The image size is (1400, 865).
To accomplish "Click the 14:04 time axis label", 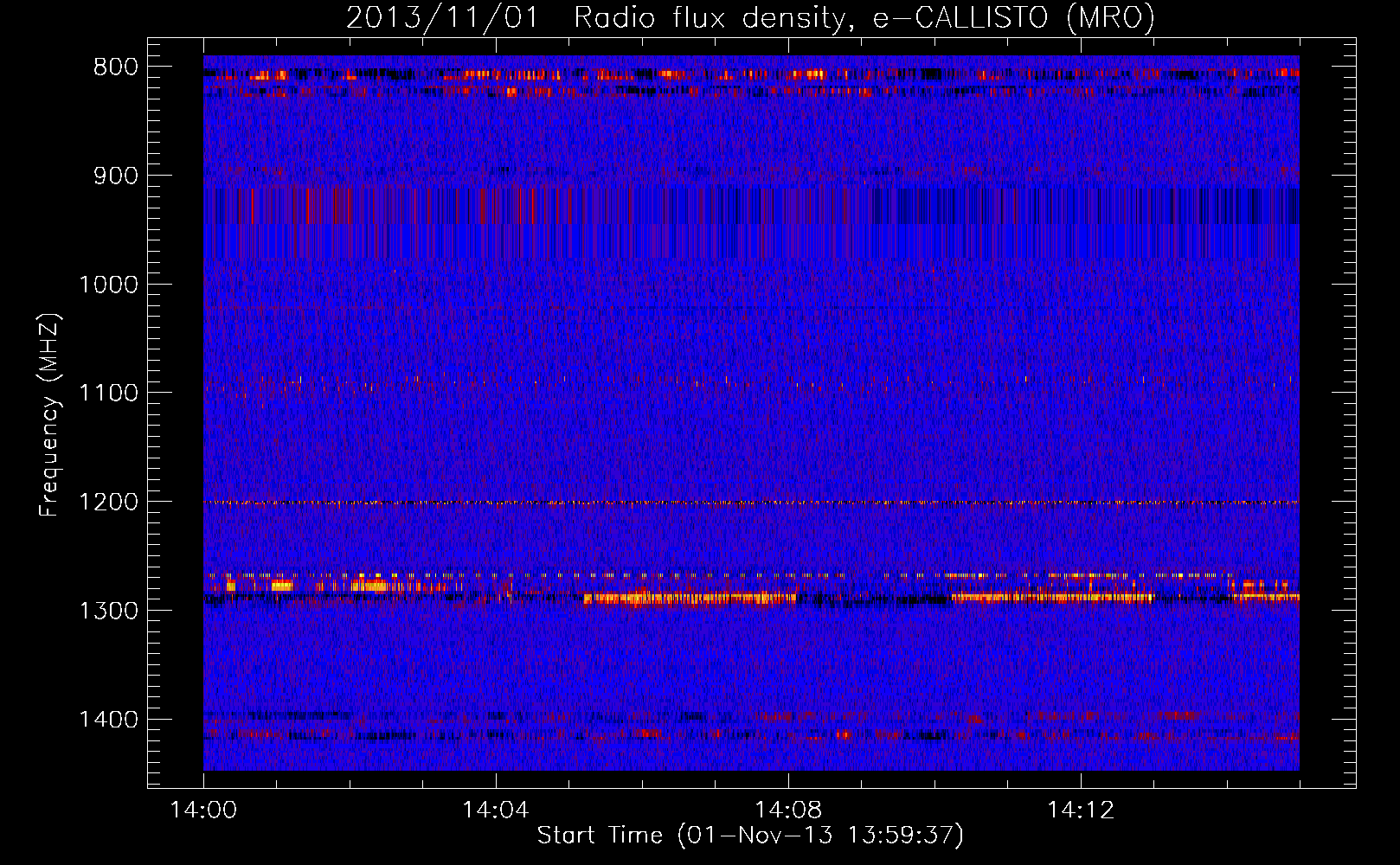I will coord(496,811).
